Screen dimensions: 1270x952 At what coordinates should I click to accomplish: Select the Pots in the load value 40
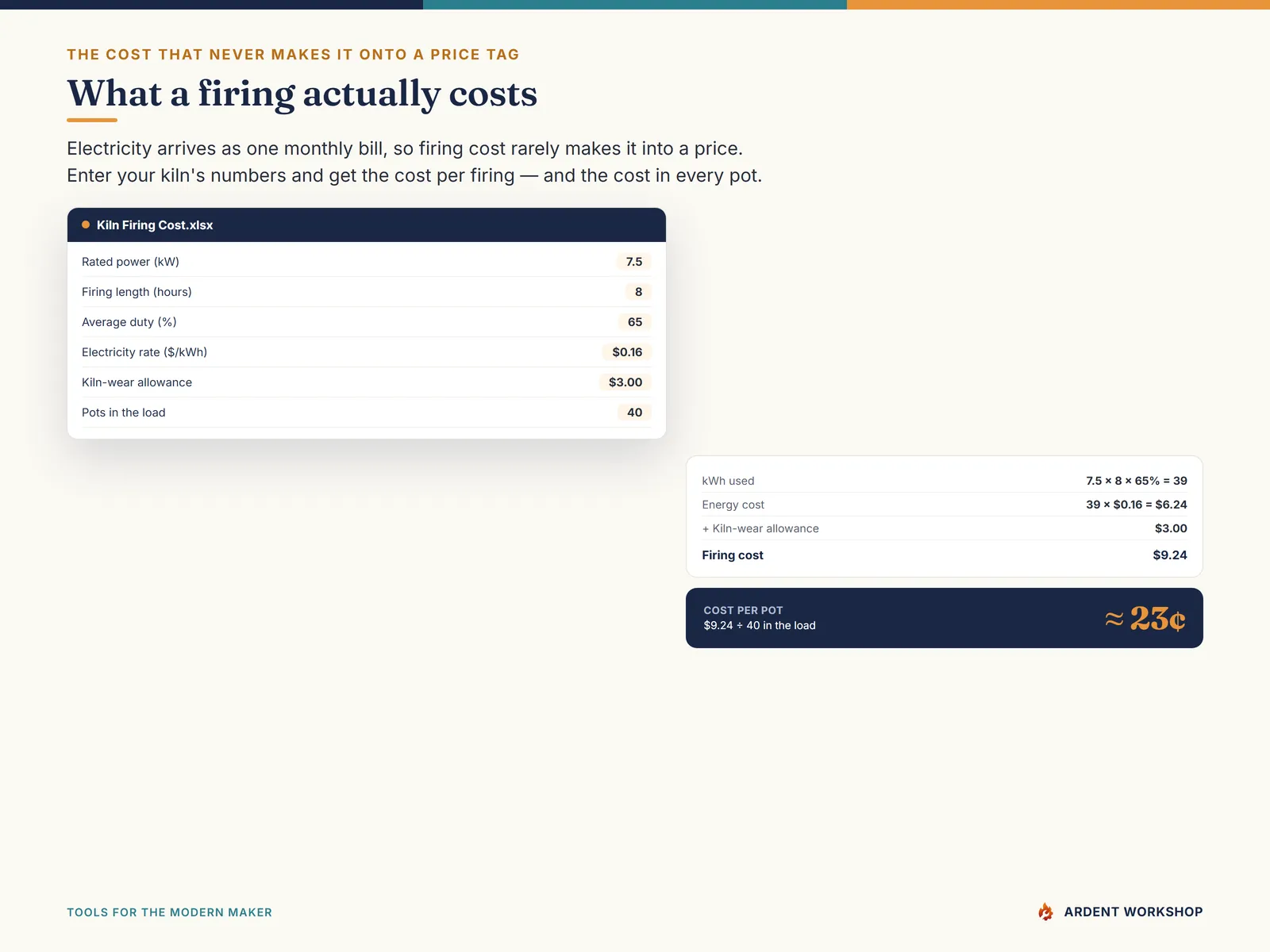pyautogui.click(x=634, y=413)
